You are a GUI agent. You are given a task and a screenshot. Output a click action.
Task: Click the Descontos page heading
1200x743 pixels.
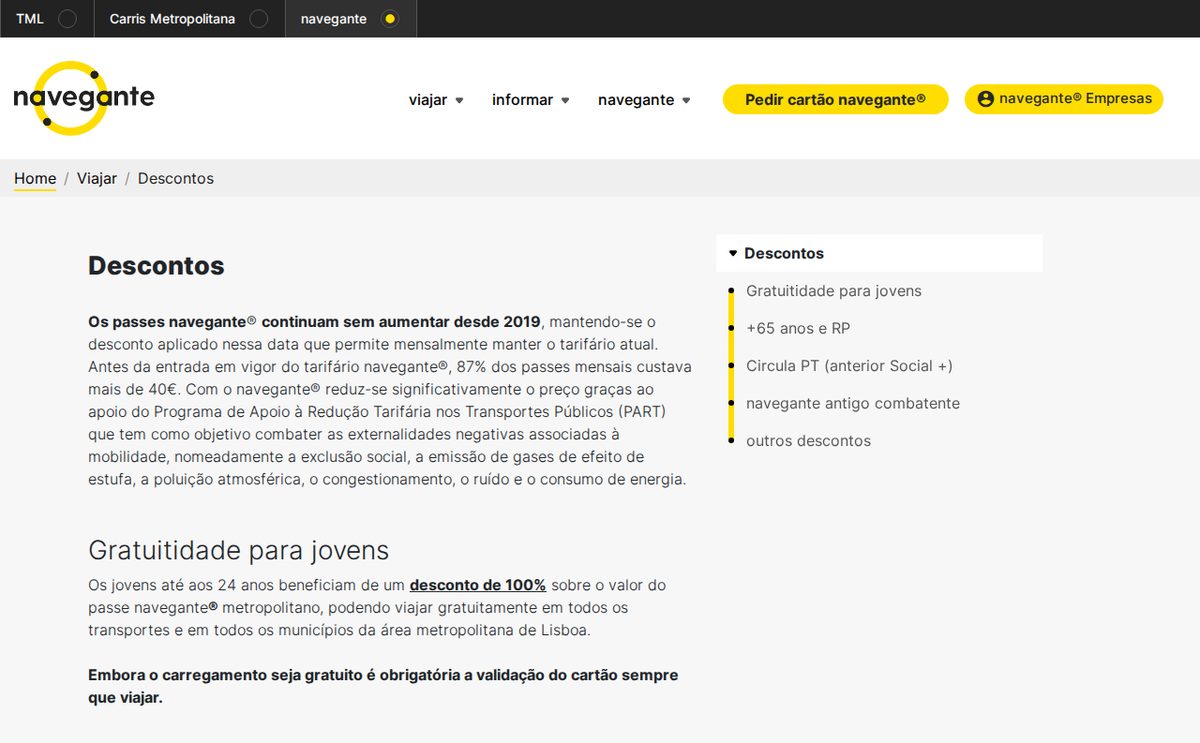[x=156, y=266]
